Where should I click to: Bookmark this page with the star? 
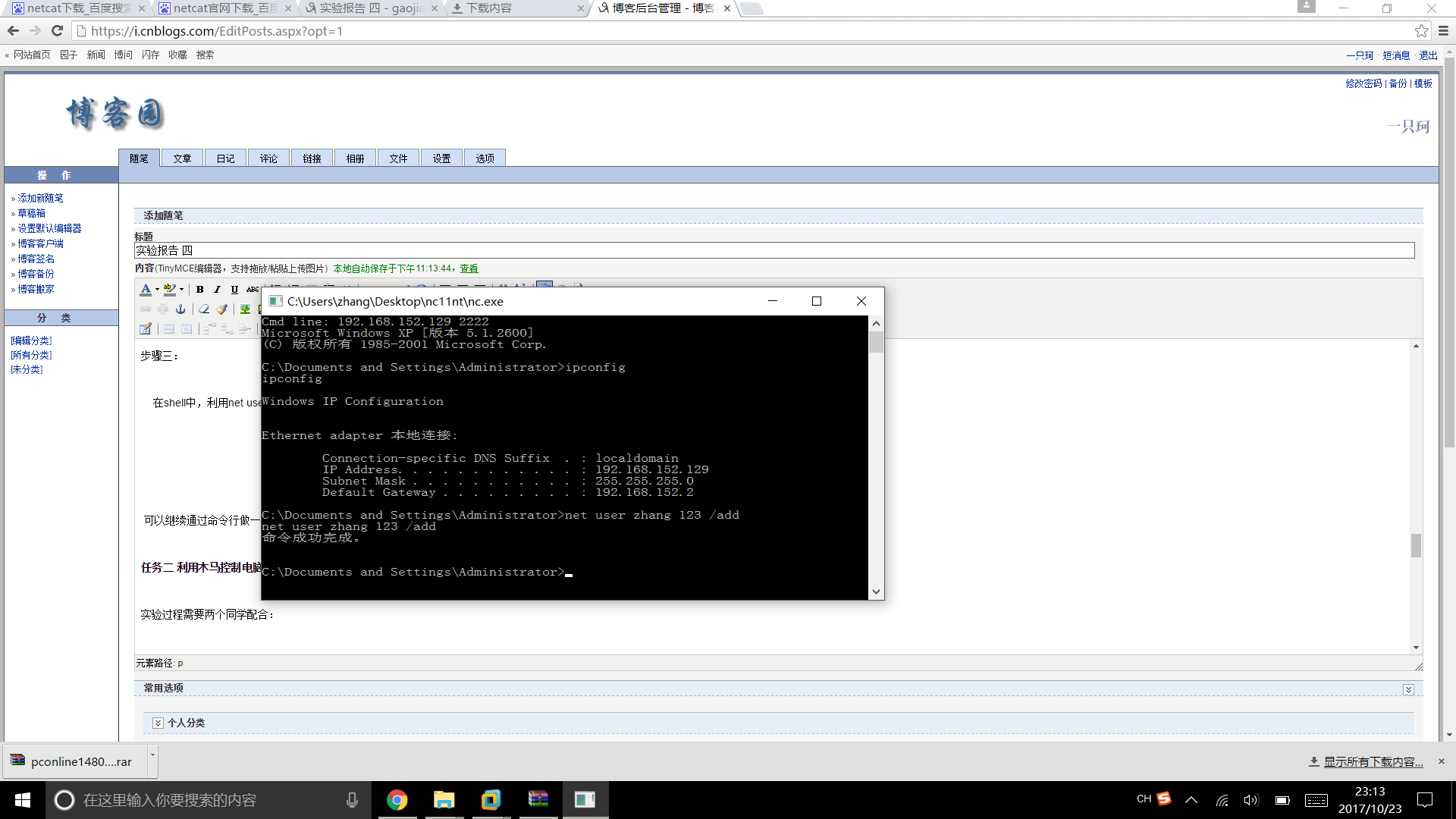tap(1421, 31)
